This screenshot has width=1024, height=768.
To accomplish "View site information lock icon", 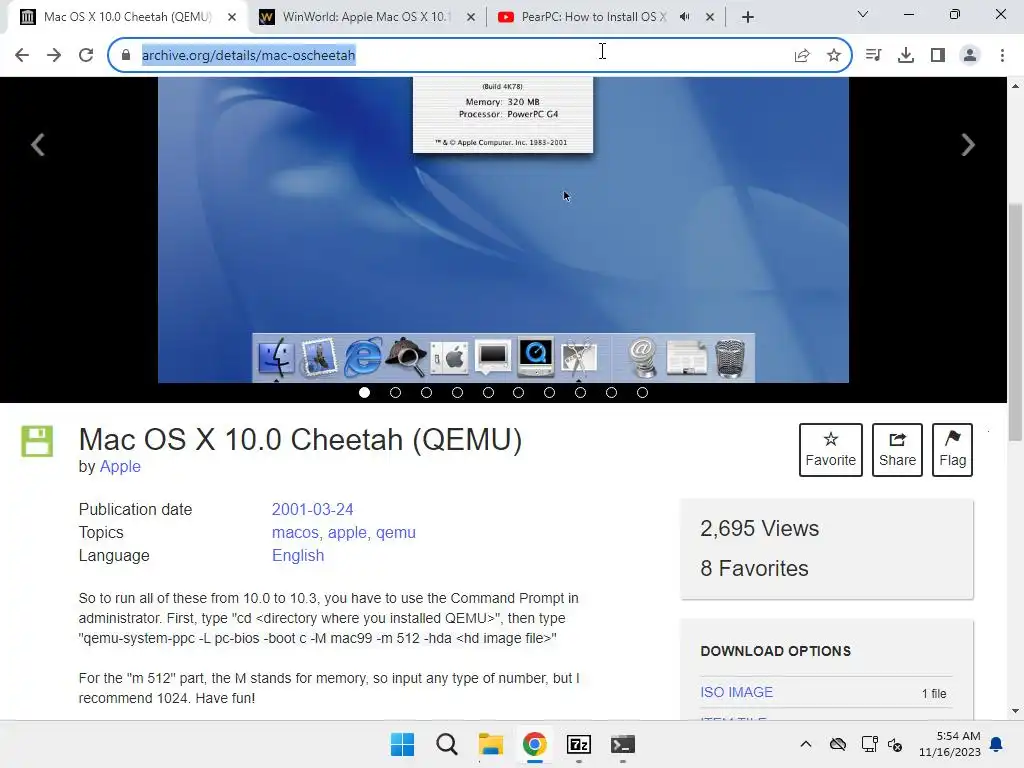I will pyautogui.click(x=125, y=55).
